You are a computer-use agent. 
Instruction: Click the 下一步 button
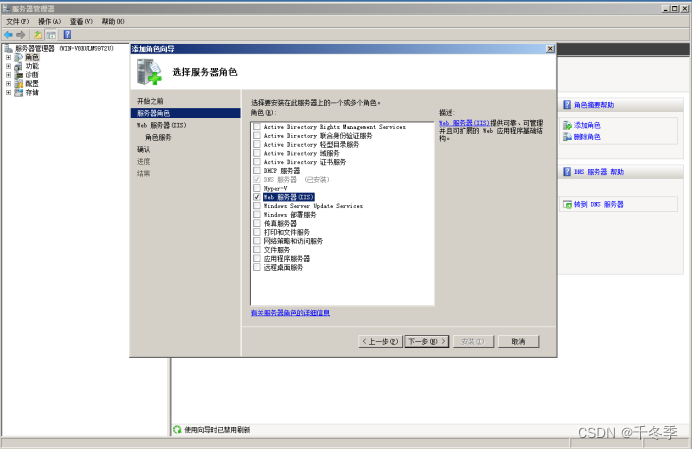[x=427, y=341]
